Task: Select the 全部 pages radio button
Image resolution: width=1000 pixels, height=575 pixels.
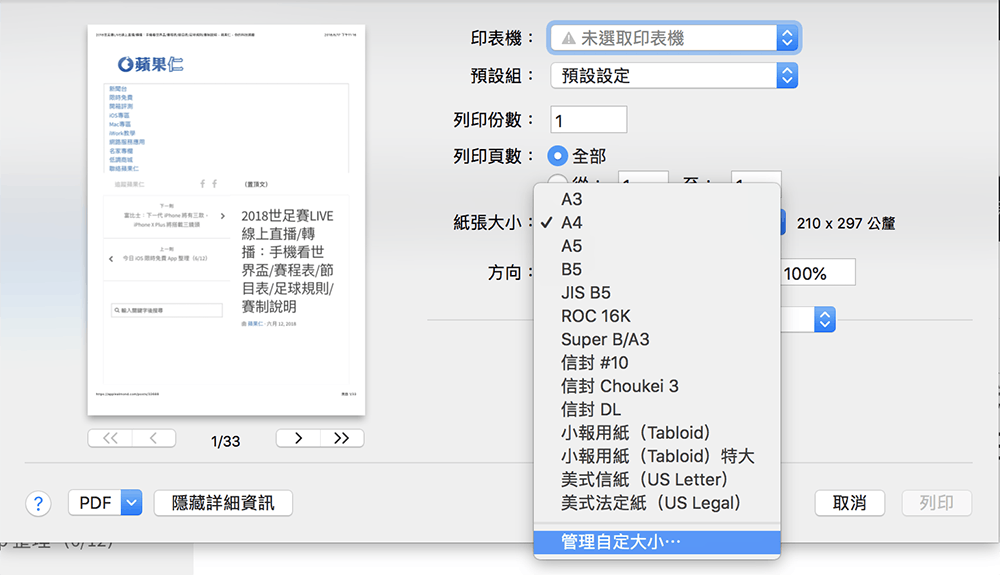Action: 558,156
